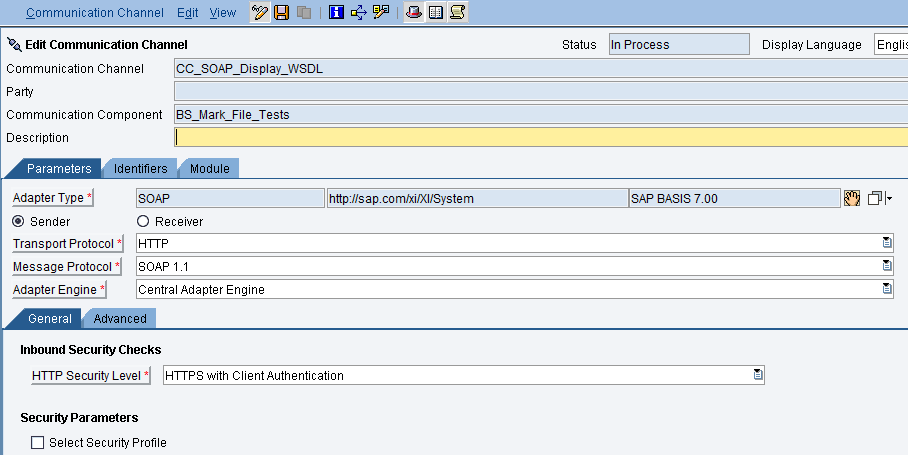The image size is (908, 455).
Task: Click the Description label text
Action: pyautogui.click(x=38, y=138)
